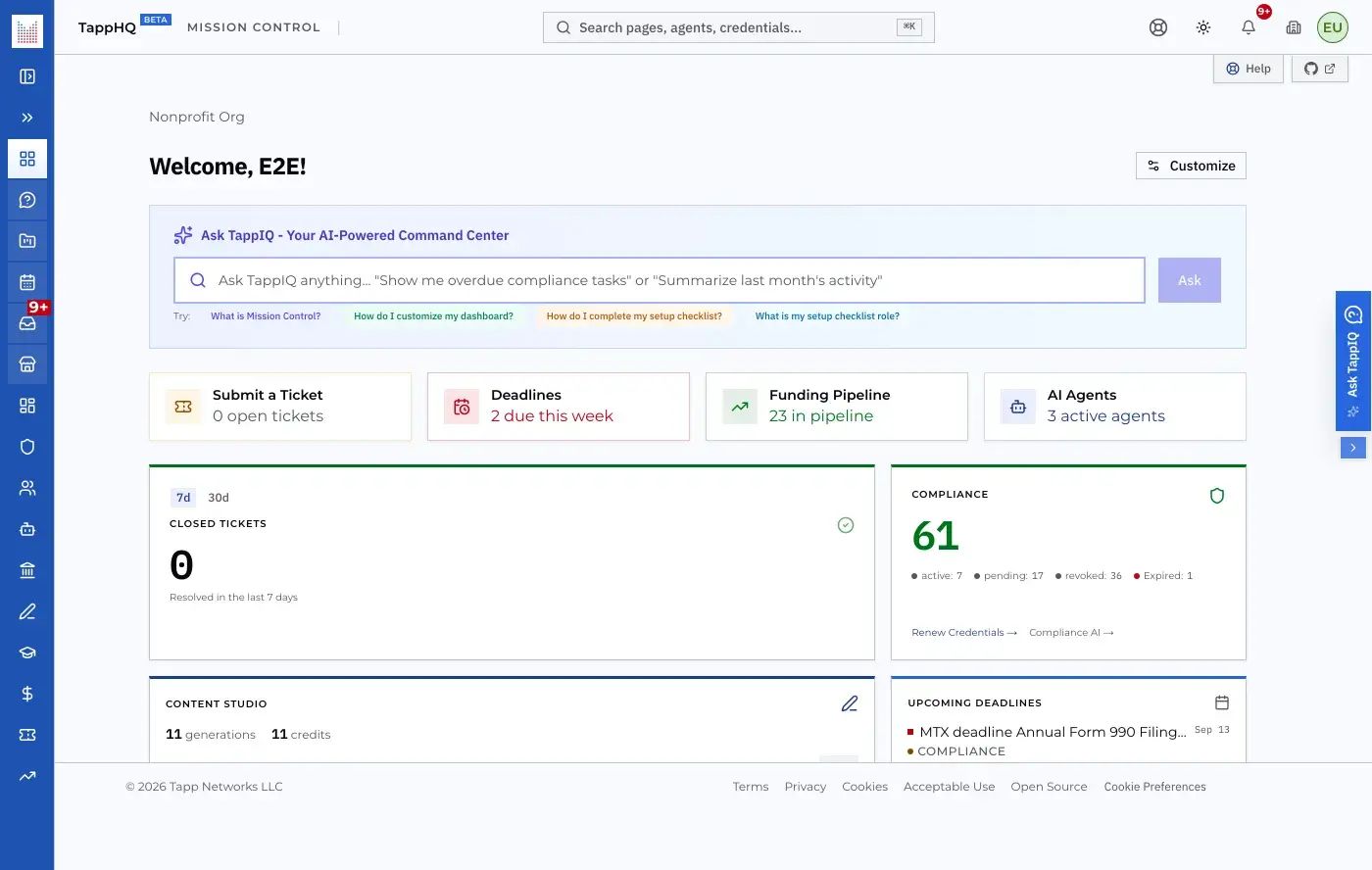Screen dimensions: 1372x870
Task: Open the GitHub external link button
Action: tap(1320, 69)
